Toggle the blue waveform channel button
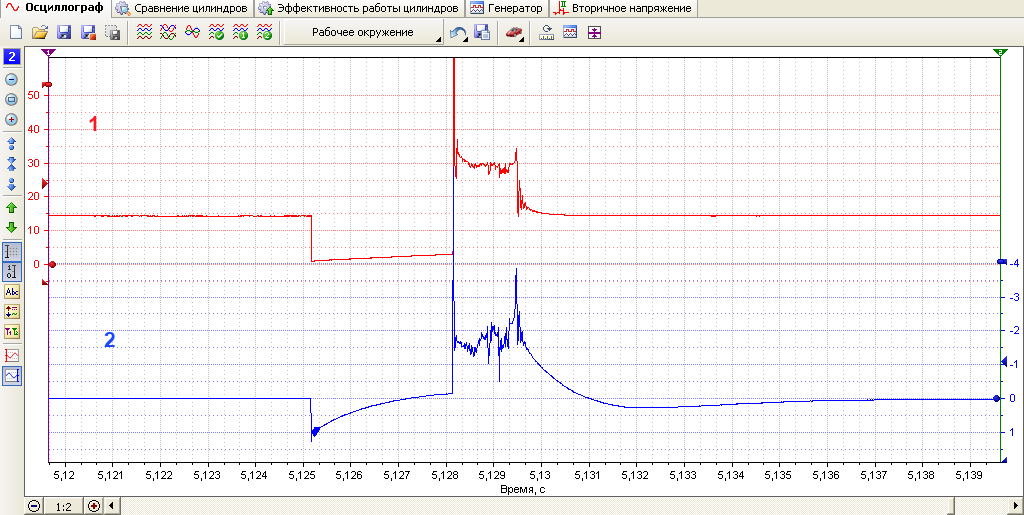 coord(12,375)
